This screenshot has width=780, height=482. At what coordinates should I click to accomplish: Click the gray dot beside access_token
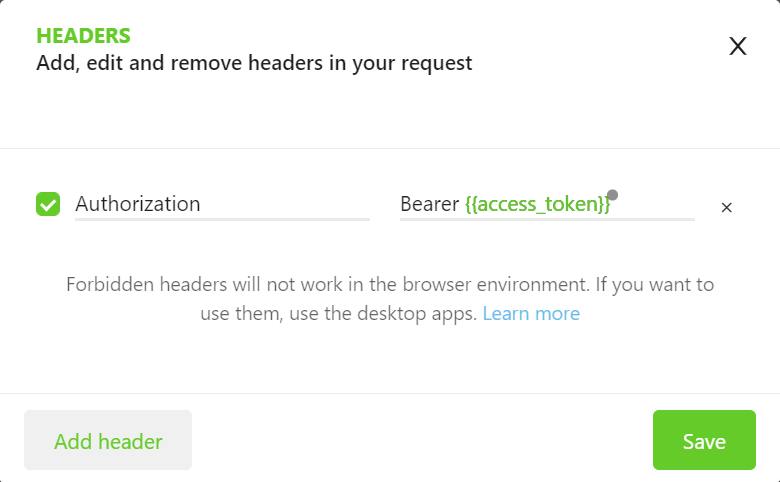[612, 195]
